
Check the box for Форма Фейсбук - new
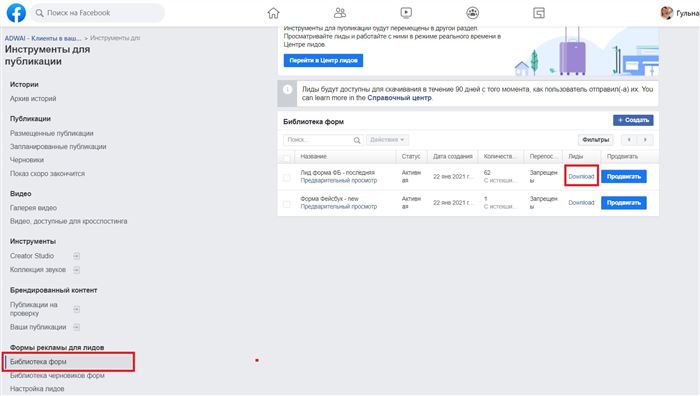tap(287, 204)
